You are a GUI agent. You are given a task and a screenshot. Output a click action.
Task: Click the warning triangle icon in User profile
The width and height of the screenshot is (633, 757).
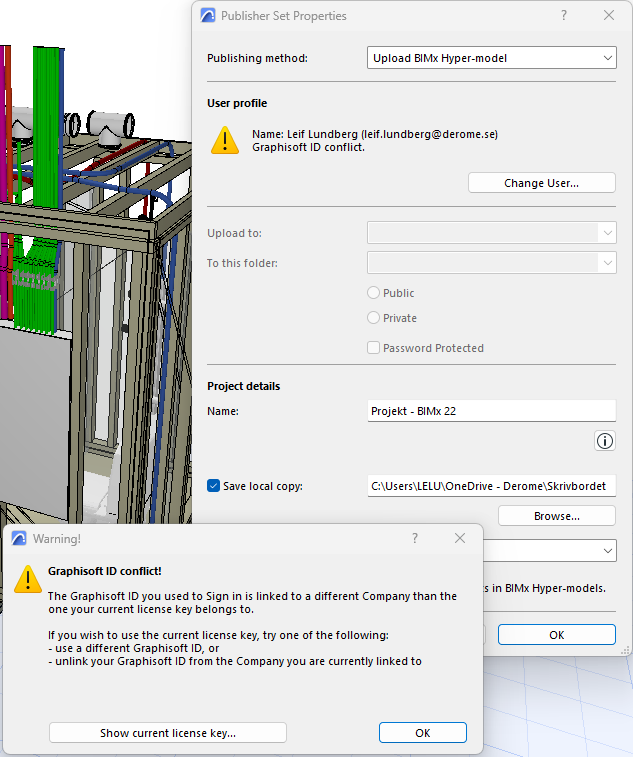pos(225,140)
